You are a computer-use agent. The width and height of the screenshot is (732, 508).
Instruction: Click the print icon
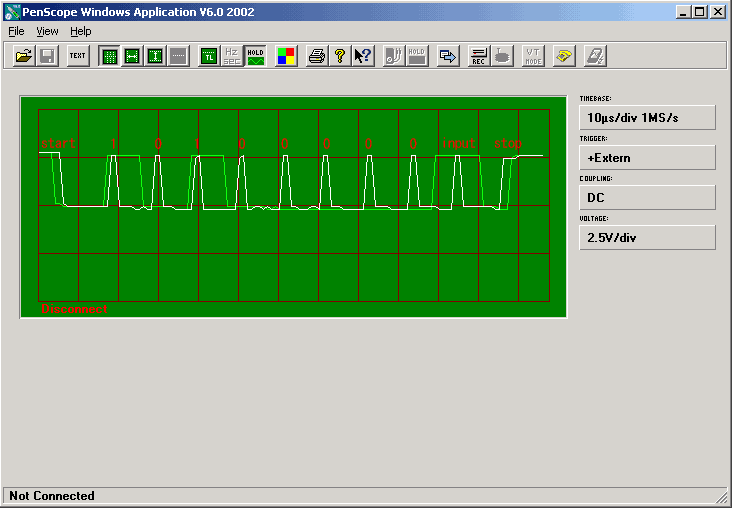pos(317,56)
